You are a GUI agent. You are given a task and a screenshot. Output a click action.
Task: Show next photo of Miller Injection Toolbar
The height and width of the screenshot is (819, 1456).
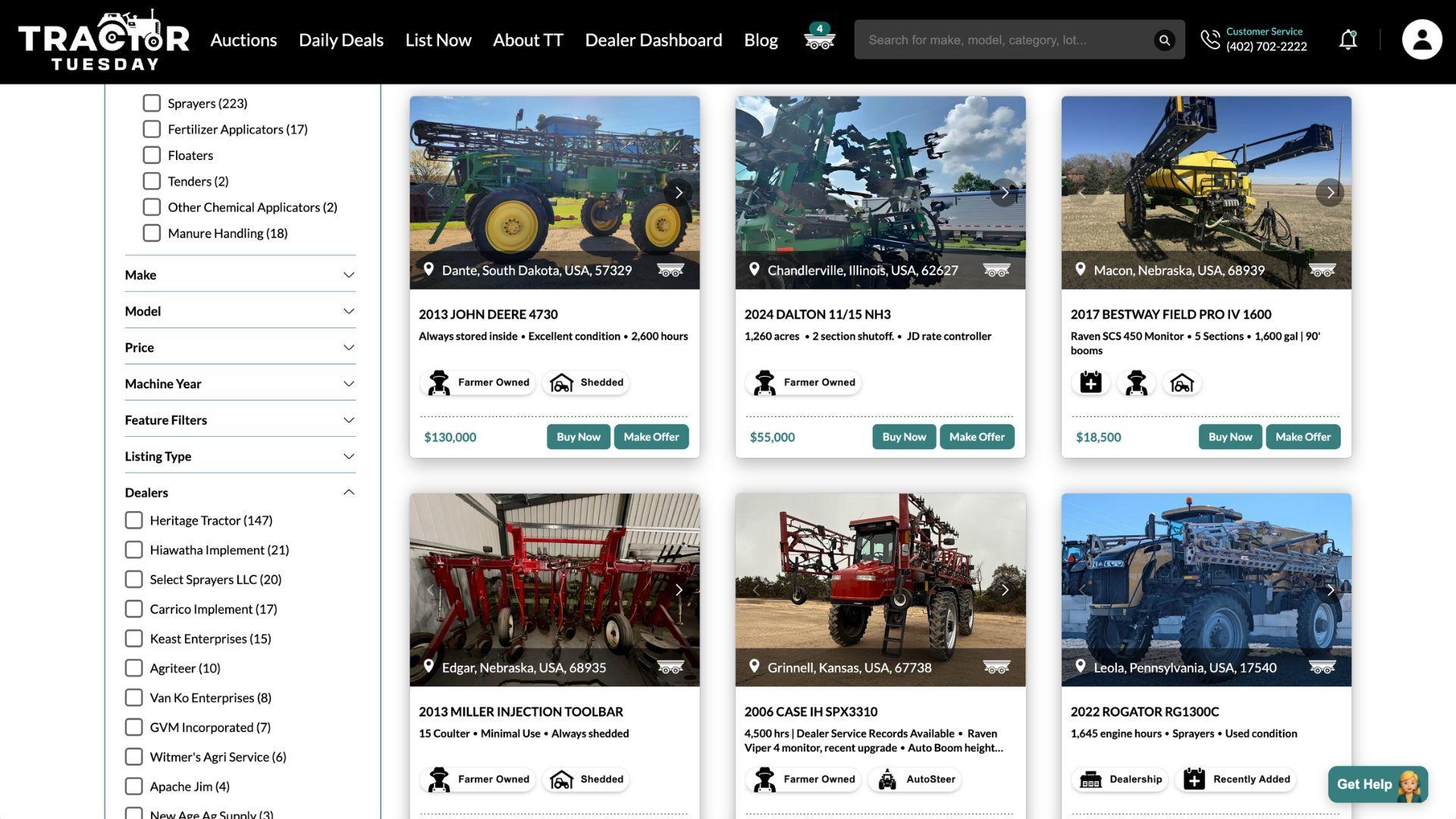[679, 590]
